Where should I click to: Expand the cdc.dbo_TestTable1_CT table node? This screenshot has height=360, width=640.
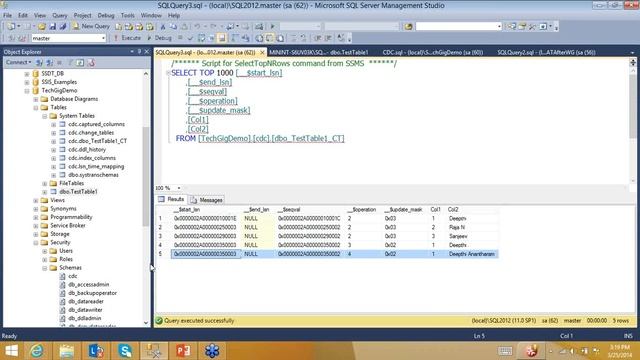pos(53,141)
